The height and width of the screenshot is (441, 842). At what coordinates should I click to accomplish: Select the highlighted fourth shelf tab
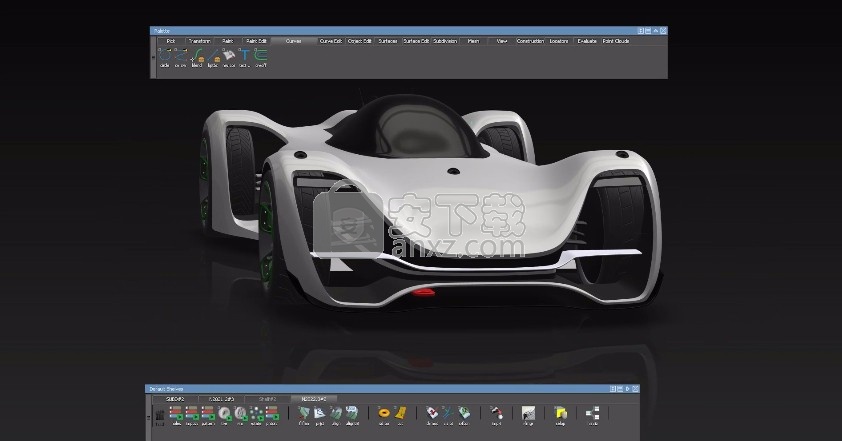314,399
